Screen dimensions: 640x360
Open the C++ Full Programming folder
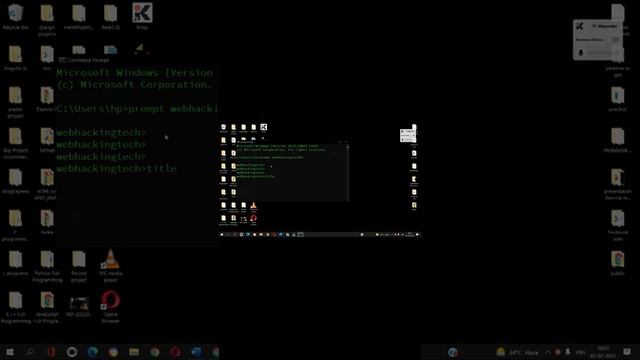[16, 307]
